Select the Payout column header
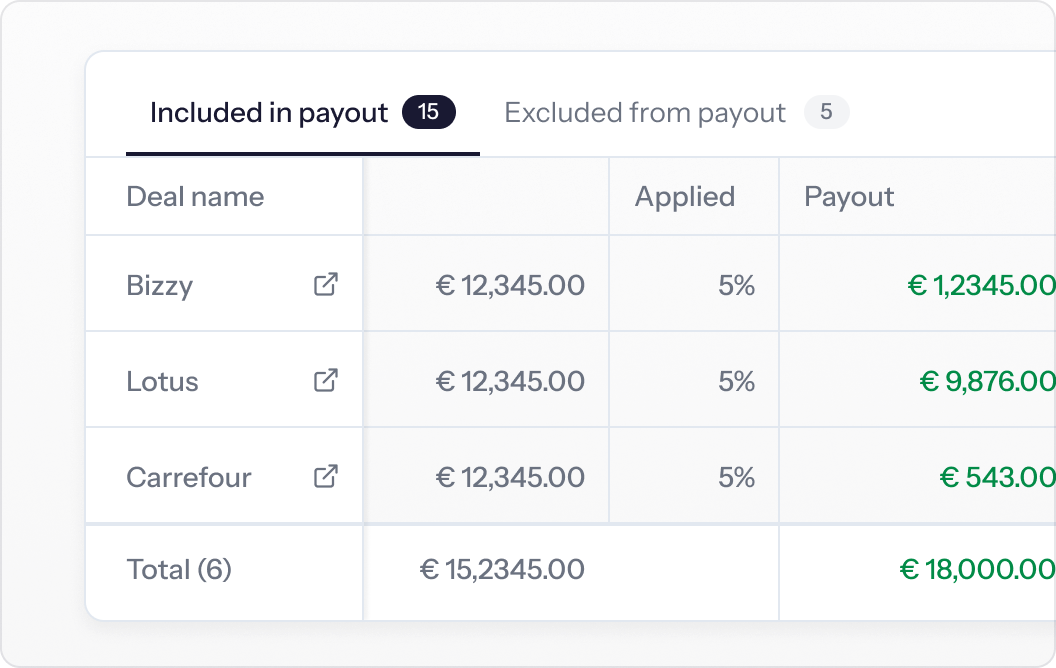This screenshot has height=668, width=1056. tap(849, 197)
